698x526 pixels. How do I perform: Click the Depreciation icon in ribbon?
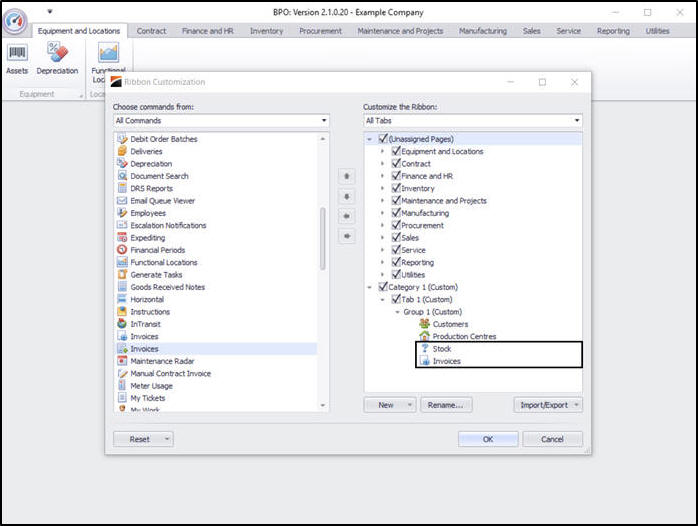point(57,53)
